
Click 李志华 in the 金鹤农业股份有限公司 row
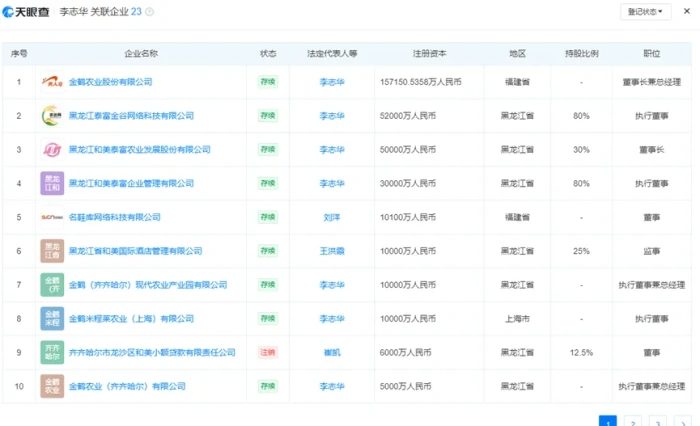point(332,82)
